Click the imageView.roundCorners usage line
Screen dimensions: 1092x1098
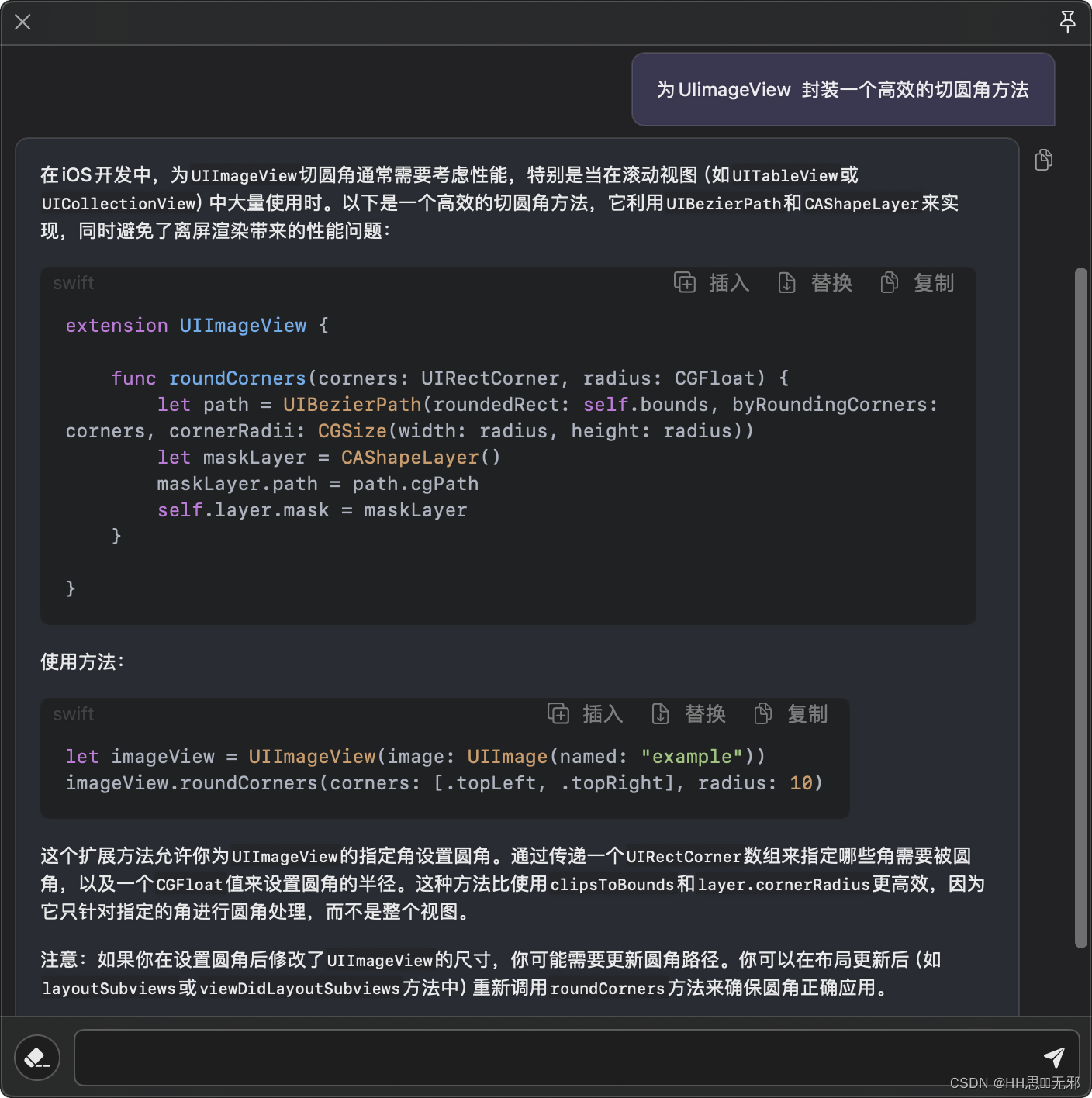coord(444,783)
